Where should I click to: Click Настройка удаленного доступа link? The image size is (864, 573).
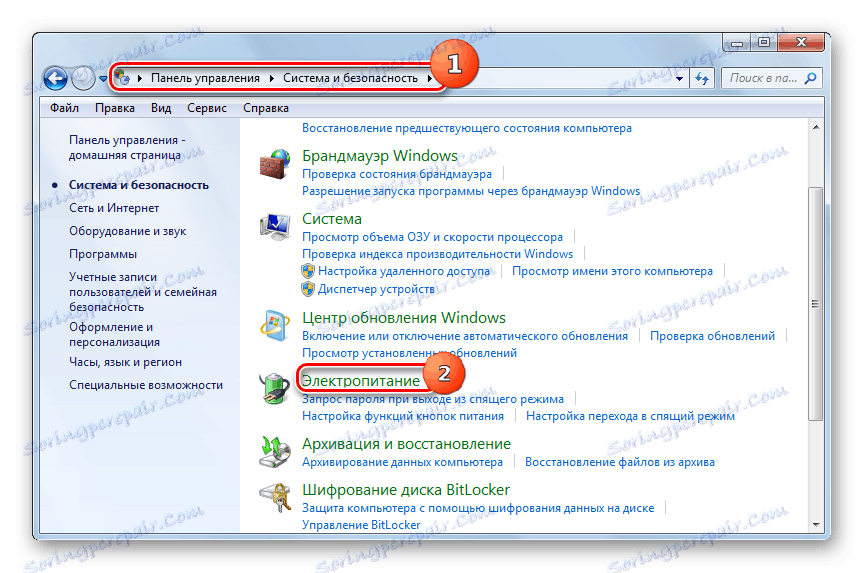pos(404,271)
